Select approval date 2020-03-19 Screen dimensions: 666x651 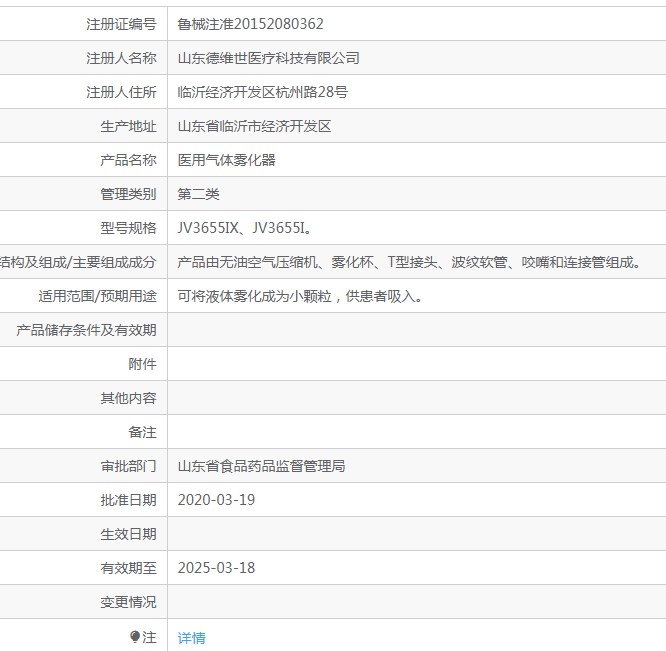216,500
